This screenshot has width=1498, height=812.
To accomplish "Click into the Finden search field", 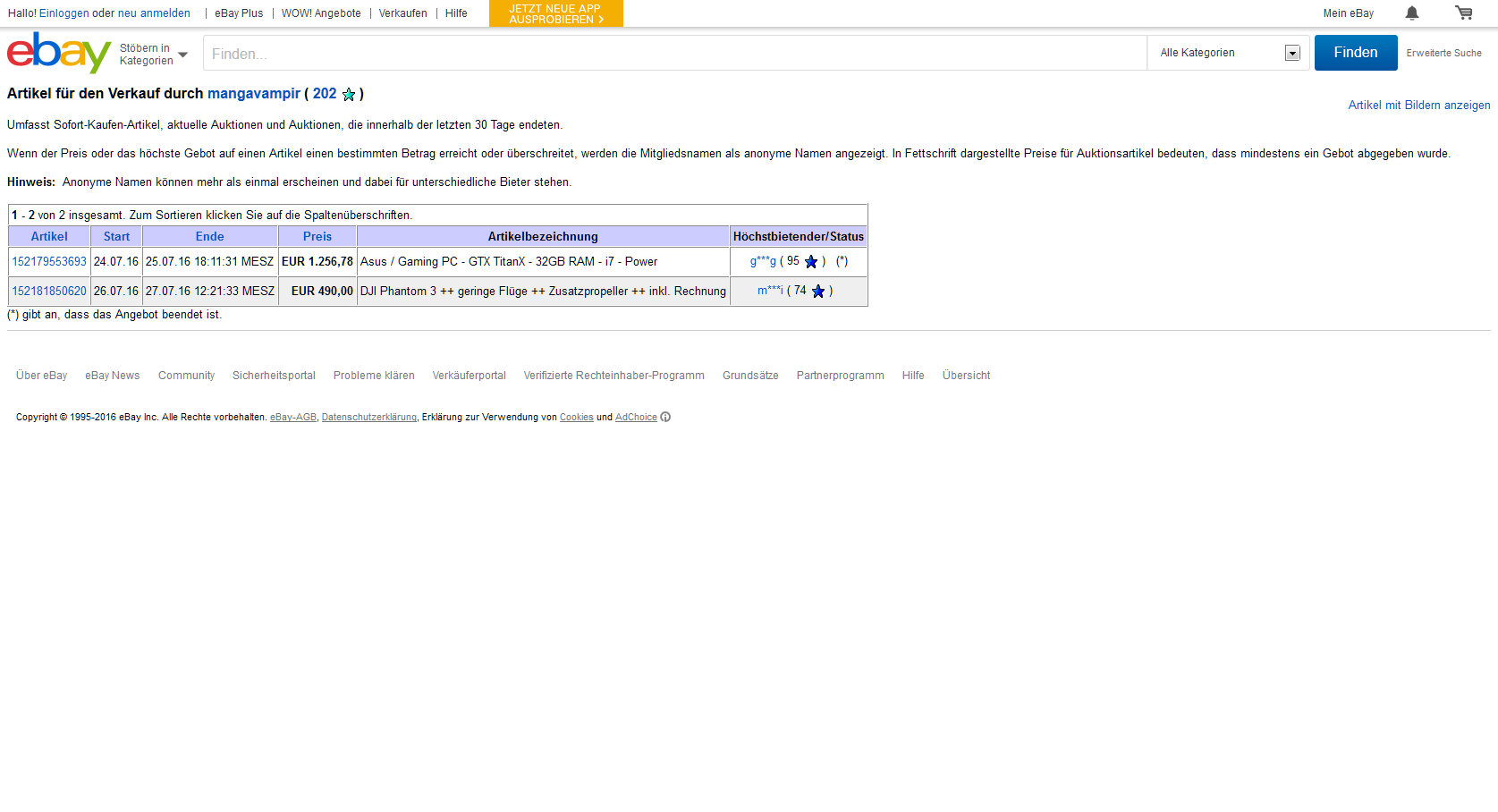I will (x=675, y=54).
